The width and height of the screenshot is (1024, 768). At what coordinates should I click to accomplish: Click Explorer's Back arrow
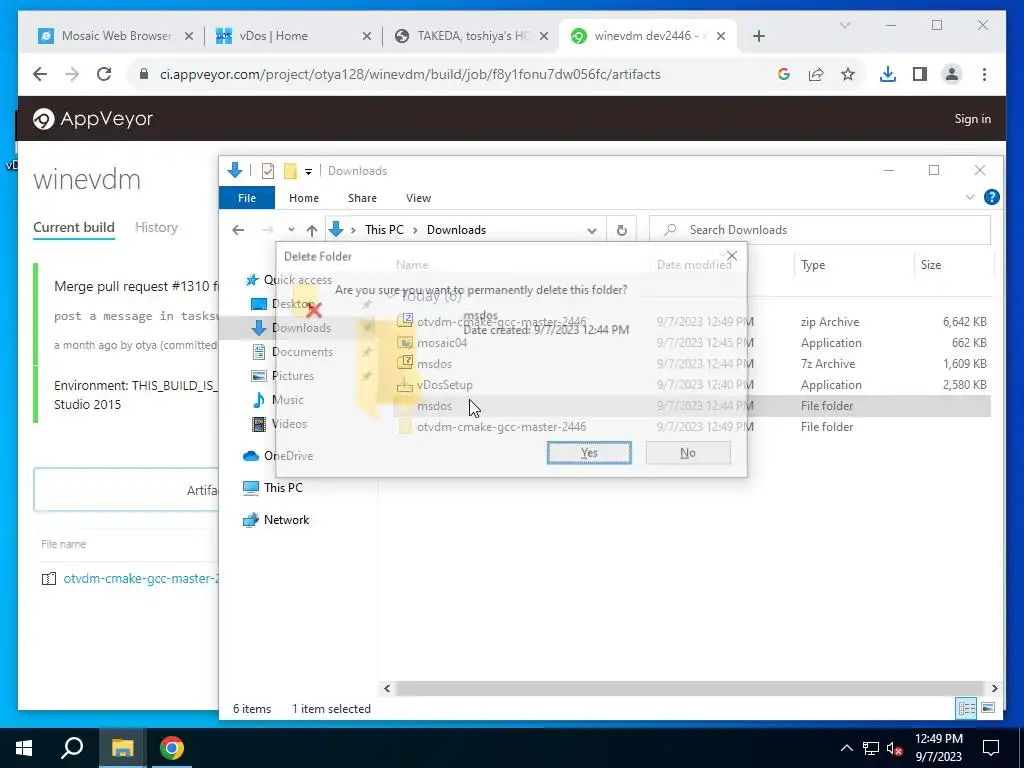coord(238,230)
